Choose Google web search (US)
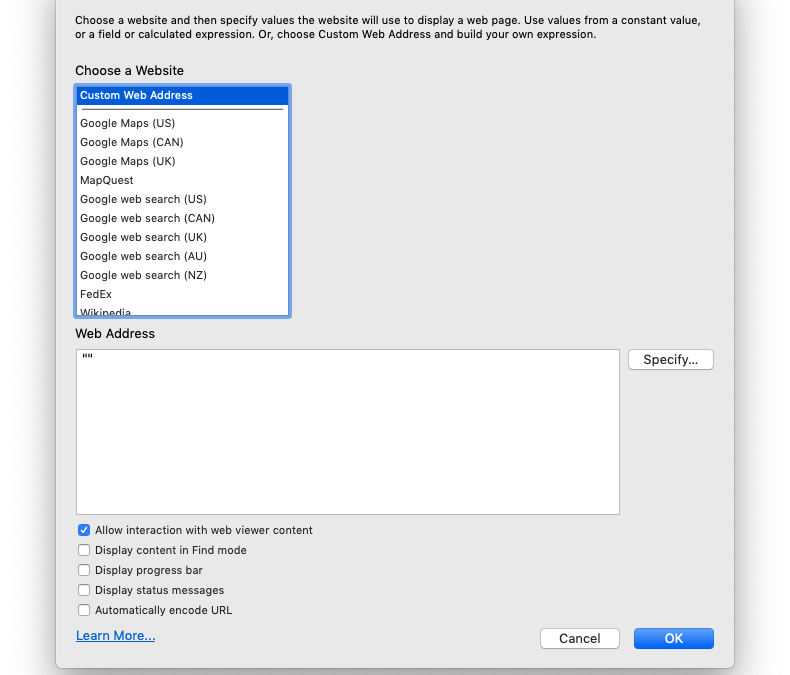This screenshot has height=675, width=790. point(182,199)
